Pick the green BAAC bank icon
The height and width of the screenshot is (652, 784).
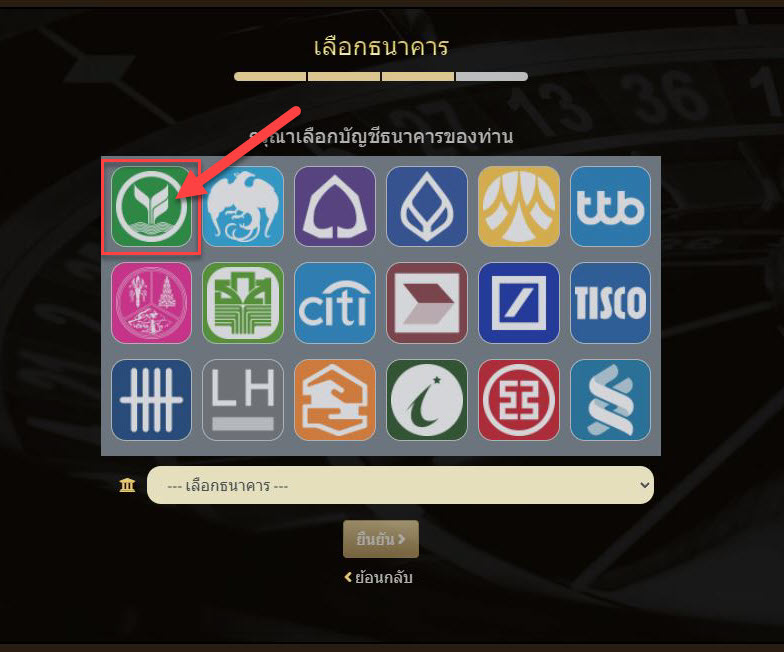(x=243, y=303)
